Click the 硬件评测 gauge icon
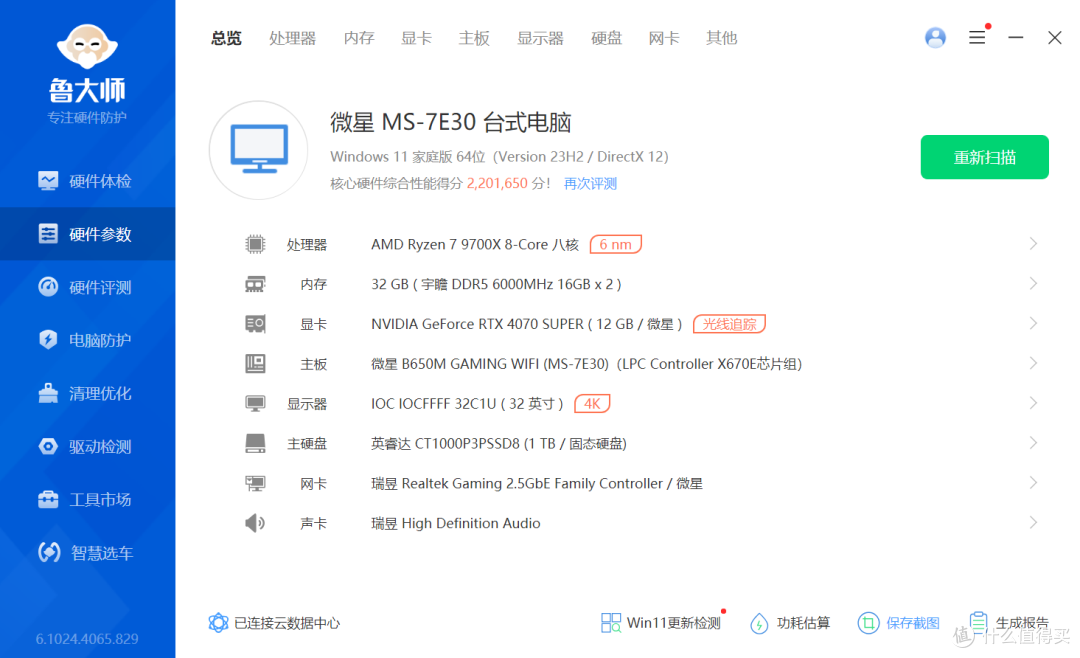This screenshot has height=658, width=1080. coord(48,287)
